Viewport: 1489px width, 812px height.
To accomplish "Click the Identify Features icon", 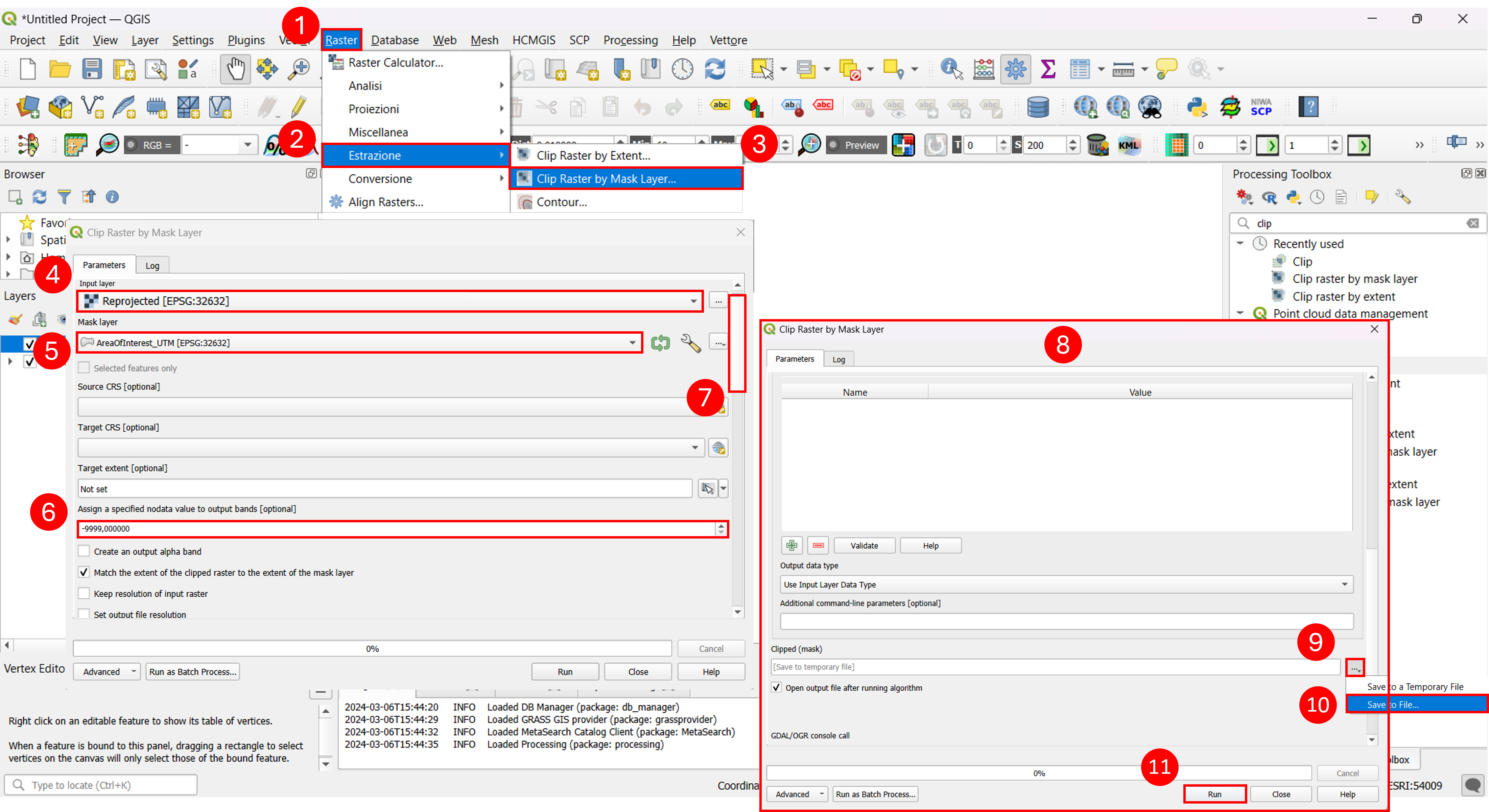I will tap(951, 69).
